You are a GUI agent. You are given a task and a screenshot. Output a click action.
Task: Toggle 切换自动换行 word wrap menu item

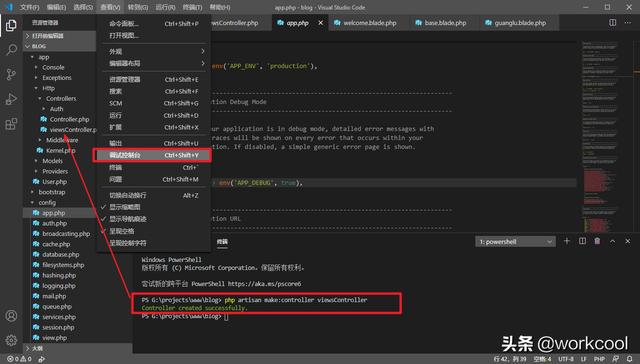tap(153, 195)
